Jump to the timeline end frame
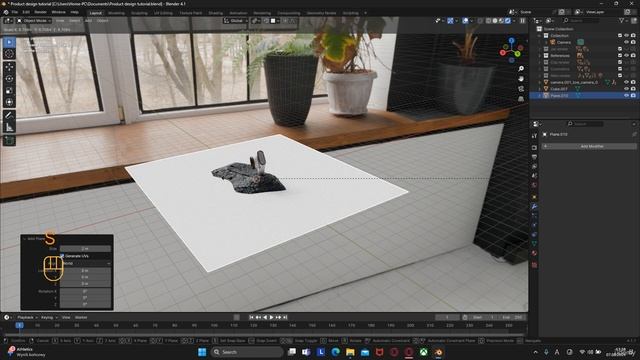The width and height of the screenshot is (640, 360). (x=285, y=317)
